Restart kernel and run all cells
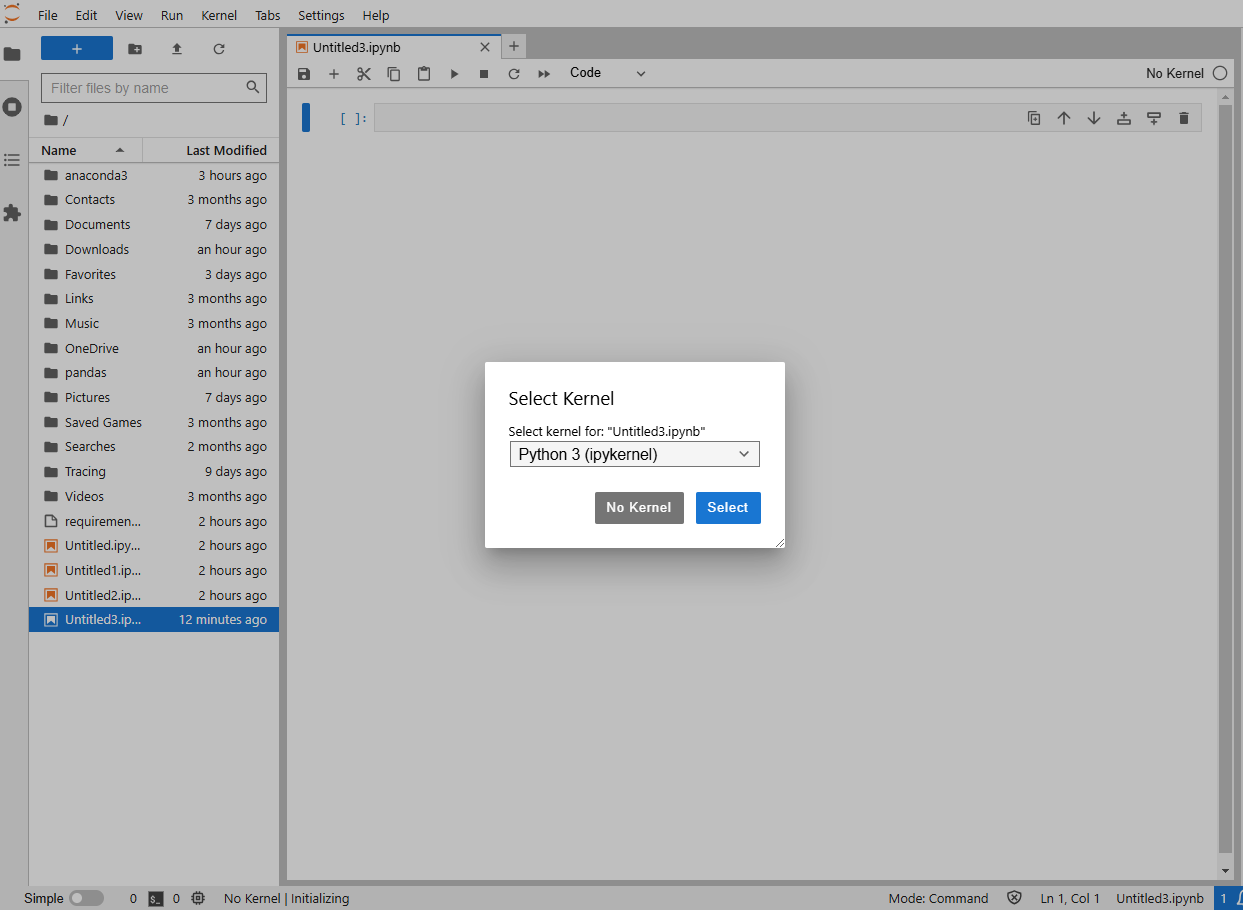1243x910 pixels. 544,74
